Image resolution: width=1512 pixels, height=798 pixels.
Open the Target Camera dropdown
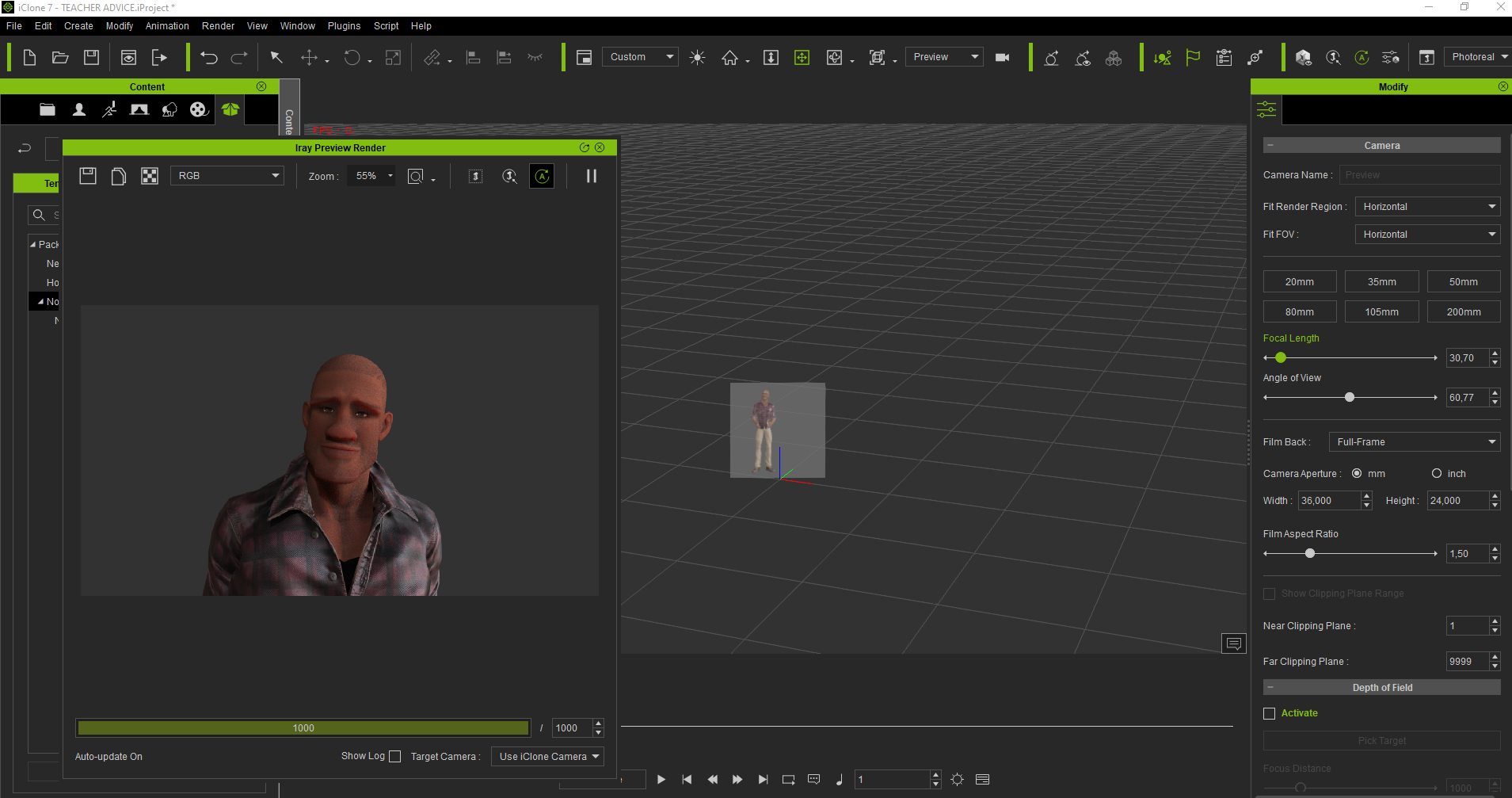[547, 757]
